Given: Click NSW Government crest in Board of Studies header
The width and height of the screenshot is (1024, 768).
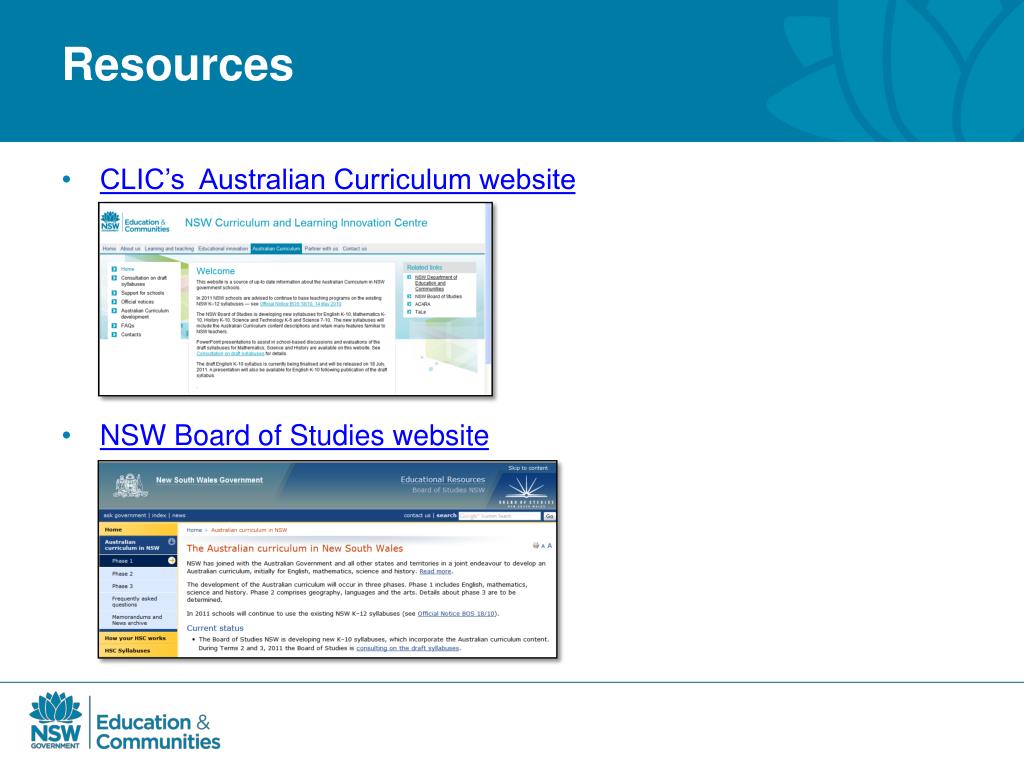Looking at the screenshot, I should coord(130,485).
